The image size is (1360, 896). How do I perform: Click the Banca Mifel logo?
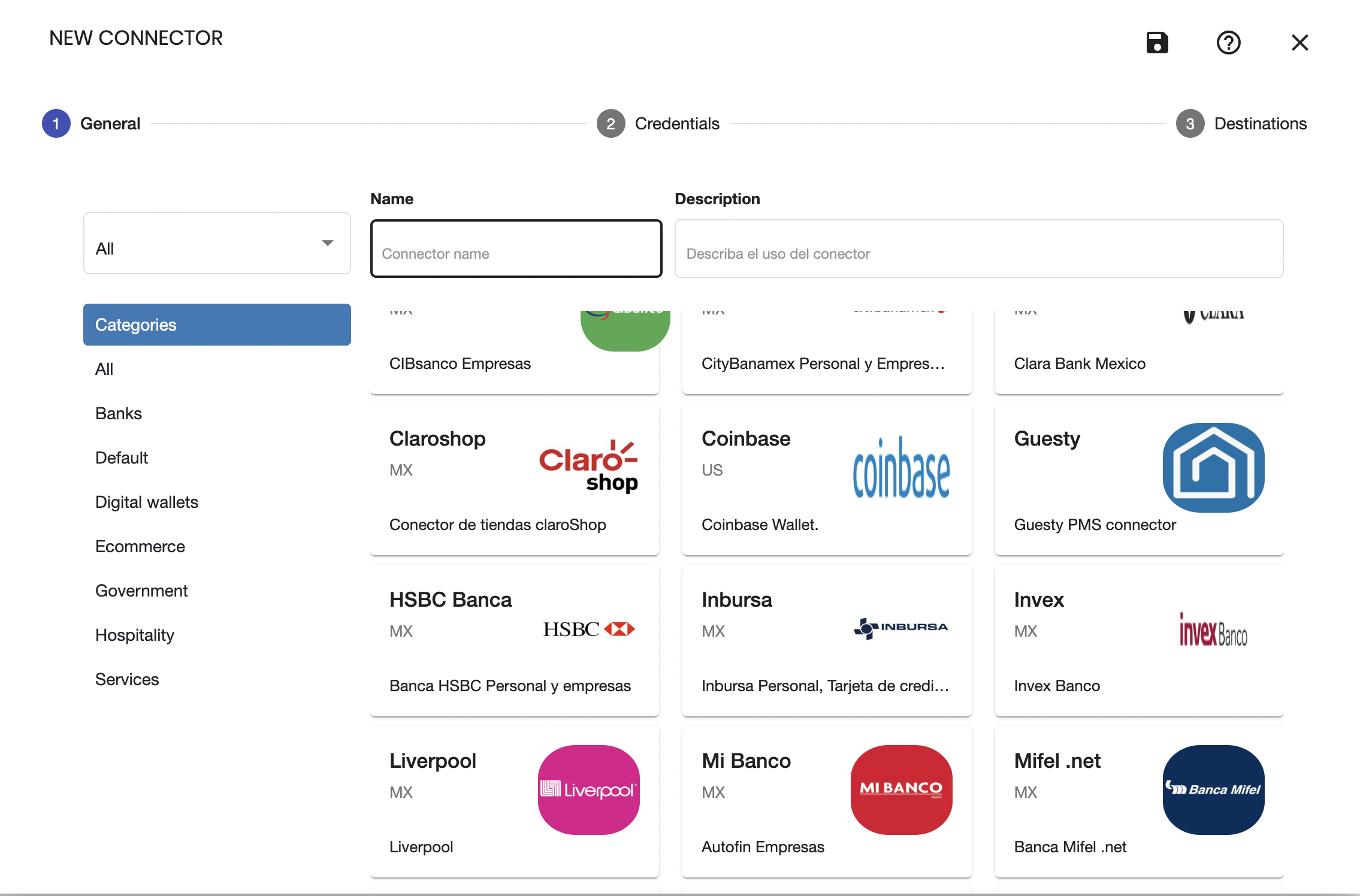coord(1213,789)
